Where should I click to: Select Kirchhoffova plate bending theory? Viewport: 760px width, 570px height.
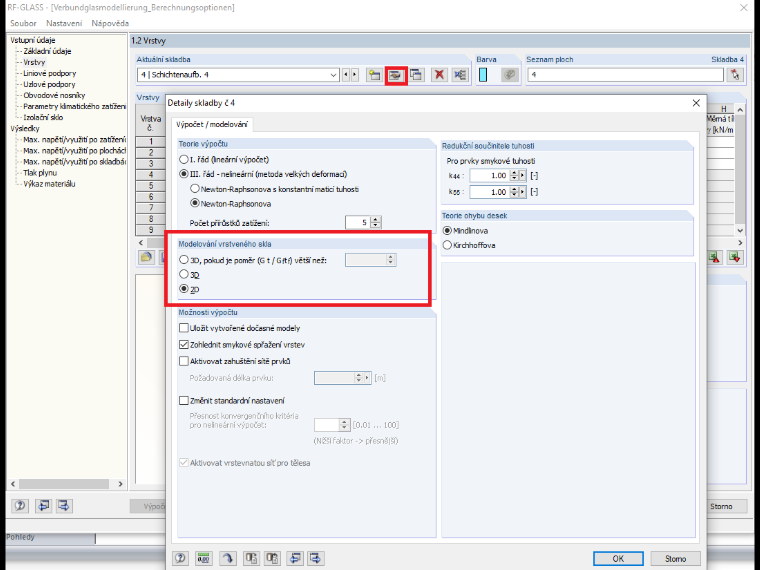click(447, 245)
